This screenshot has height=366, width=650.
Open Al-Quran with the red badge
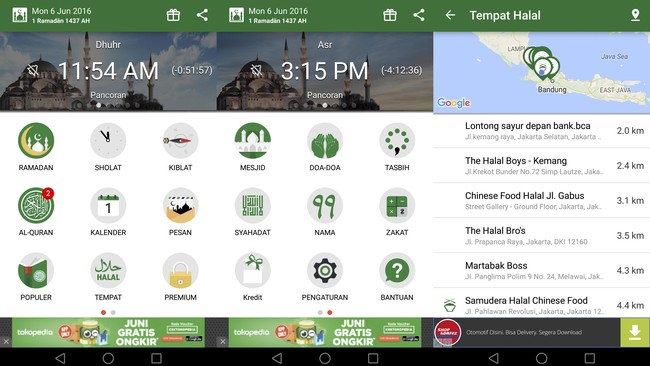tap(36, 206)
